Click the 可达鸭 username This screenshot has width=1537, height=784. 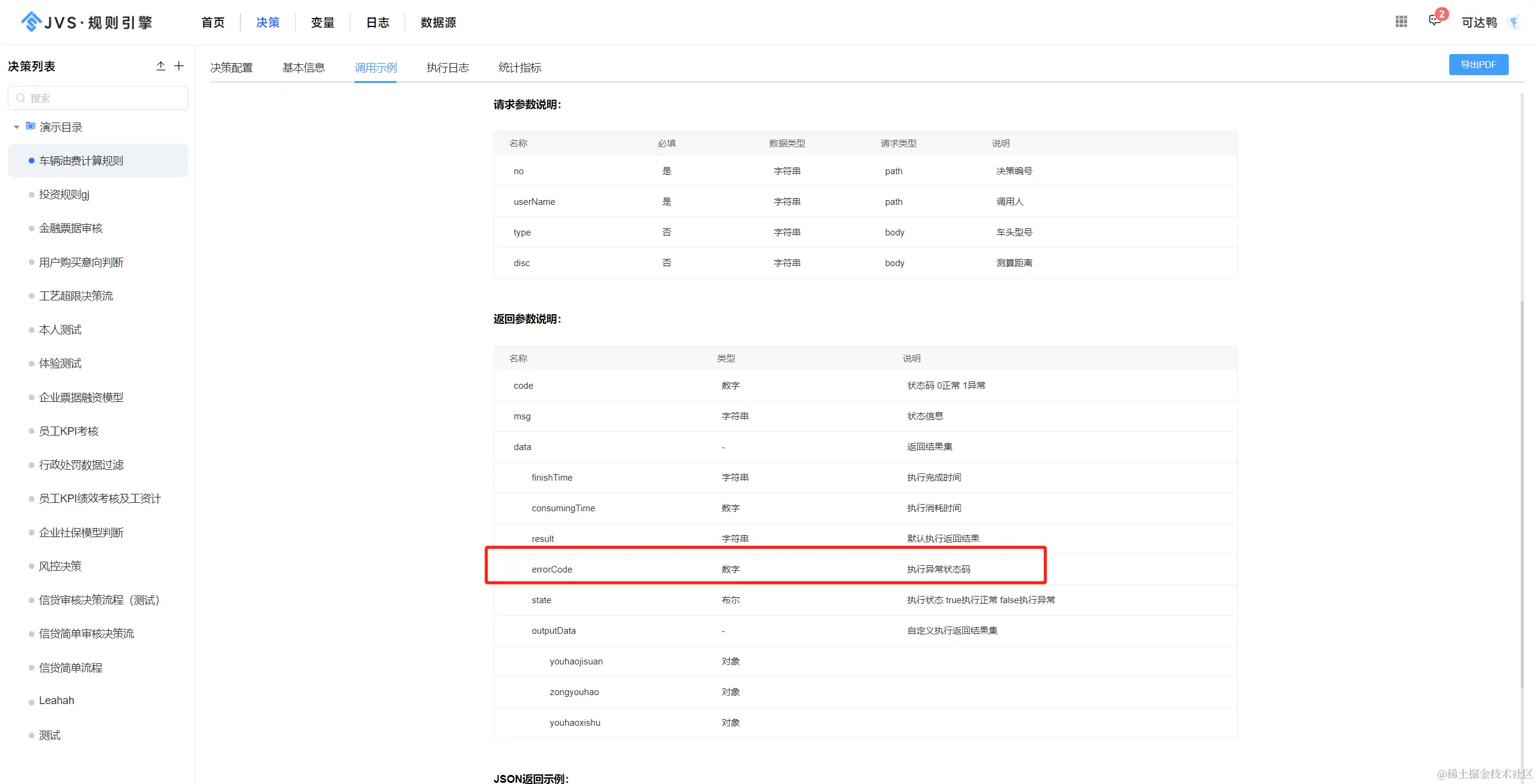point(1479,22)
